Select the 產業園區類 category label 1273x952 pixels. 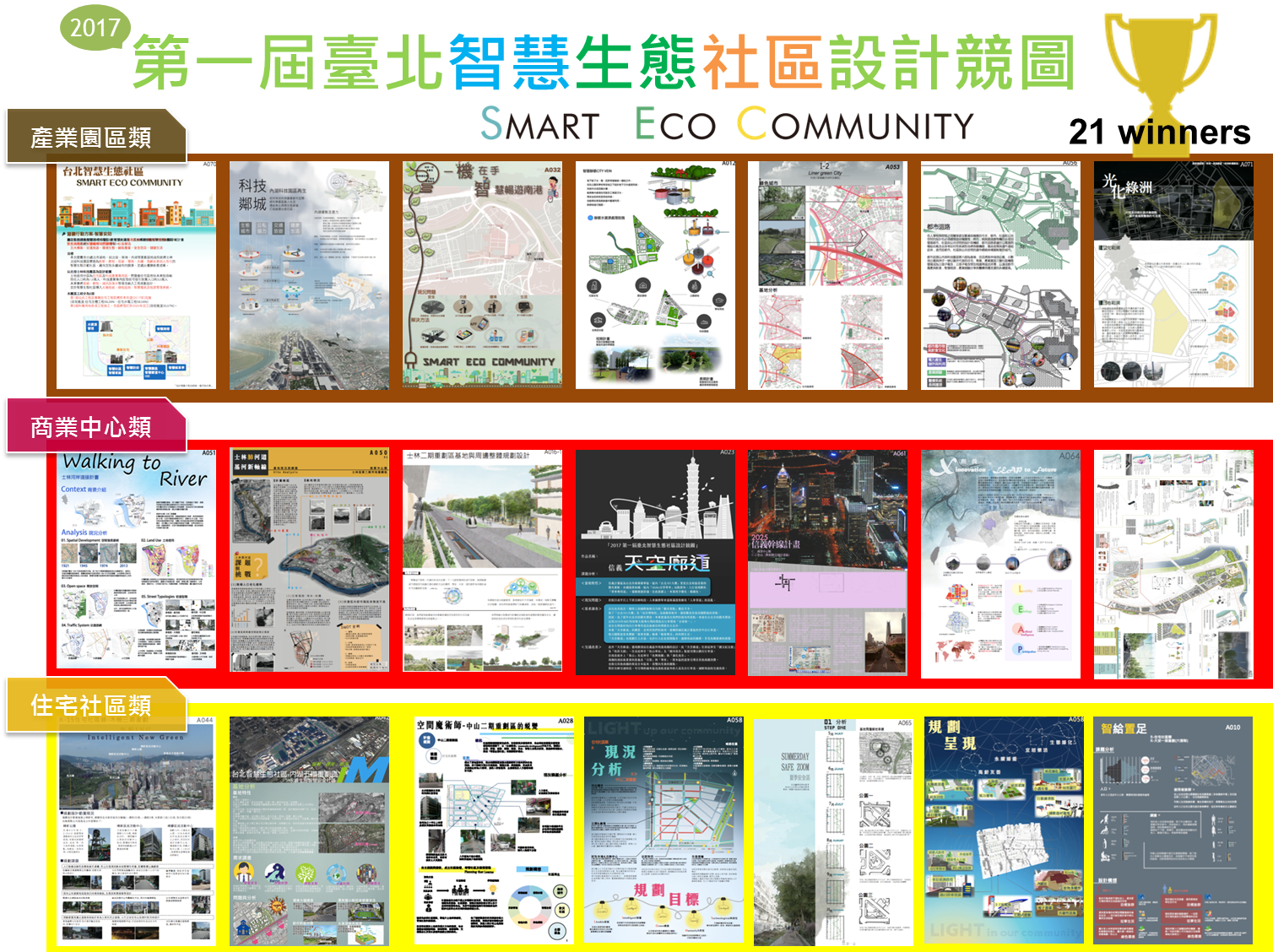coord(93,137)
